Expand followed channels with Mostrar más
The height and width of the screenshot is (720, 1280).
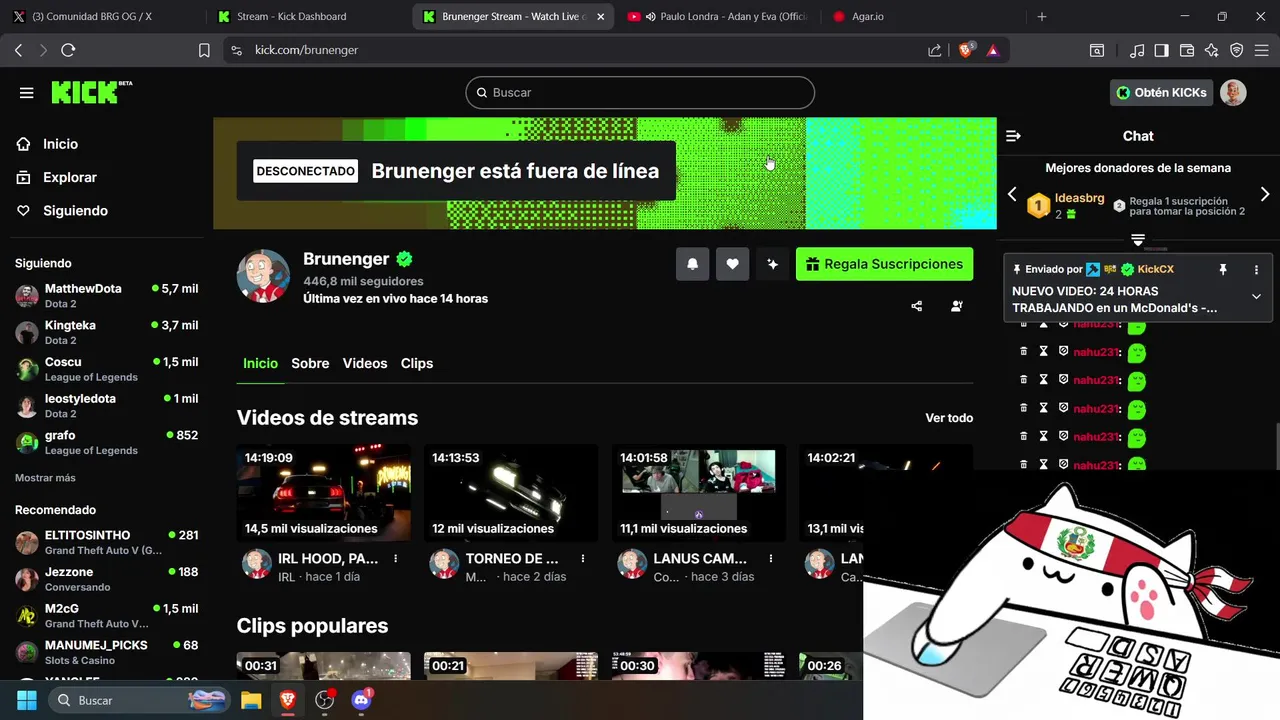[x=45, y=478]
